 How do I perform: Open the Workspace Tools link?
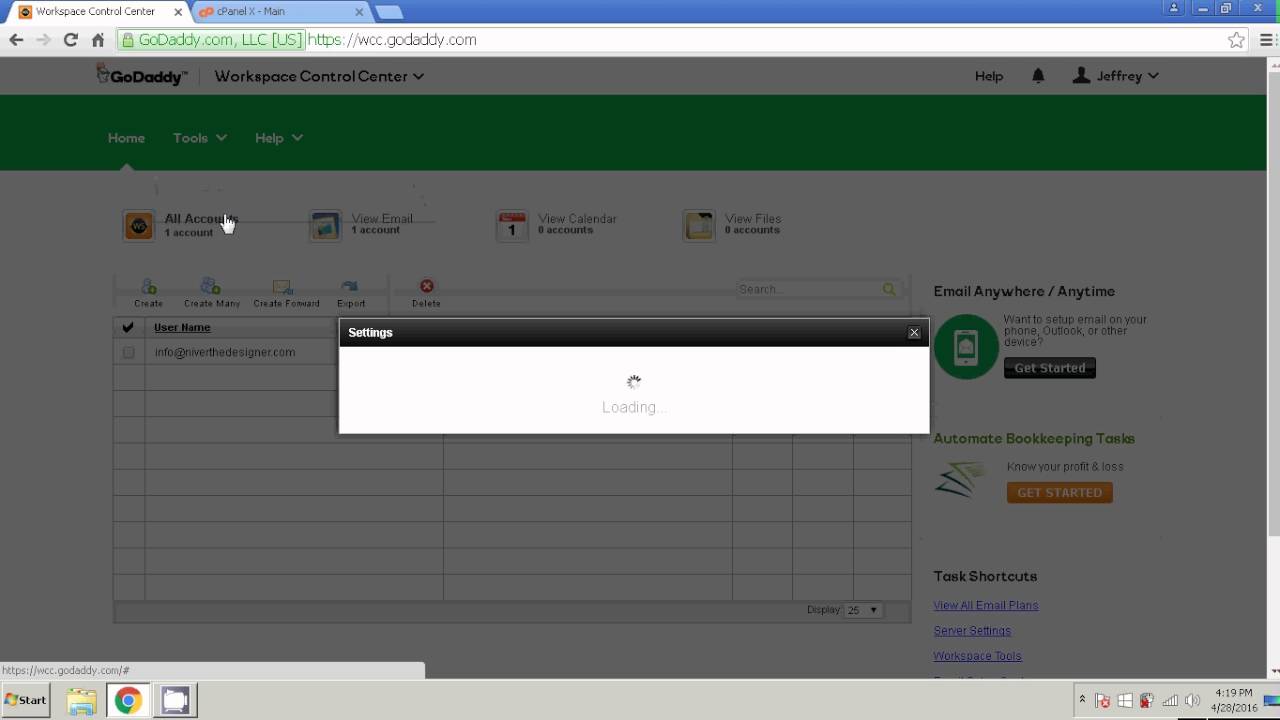pyautogui.click(x=977, y=656)
